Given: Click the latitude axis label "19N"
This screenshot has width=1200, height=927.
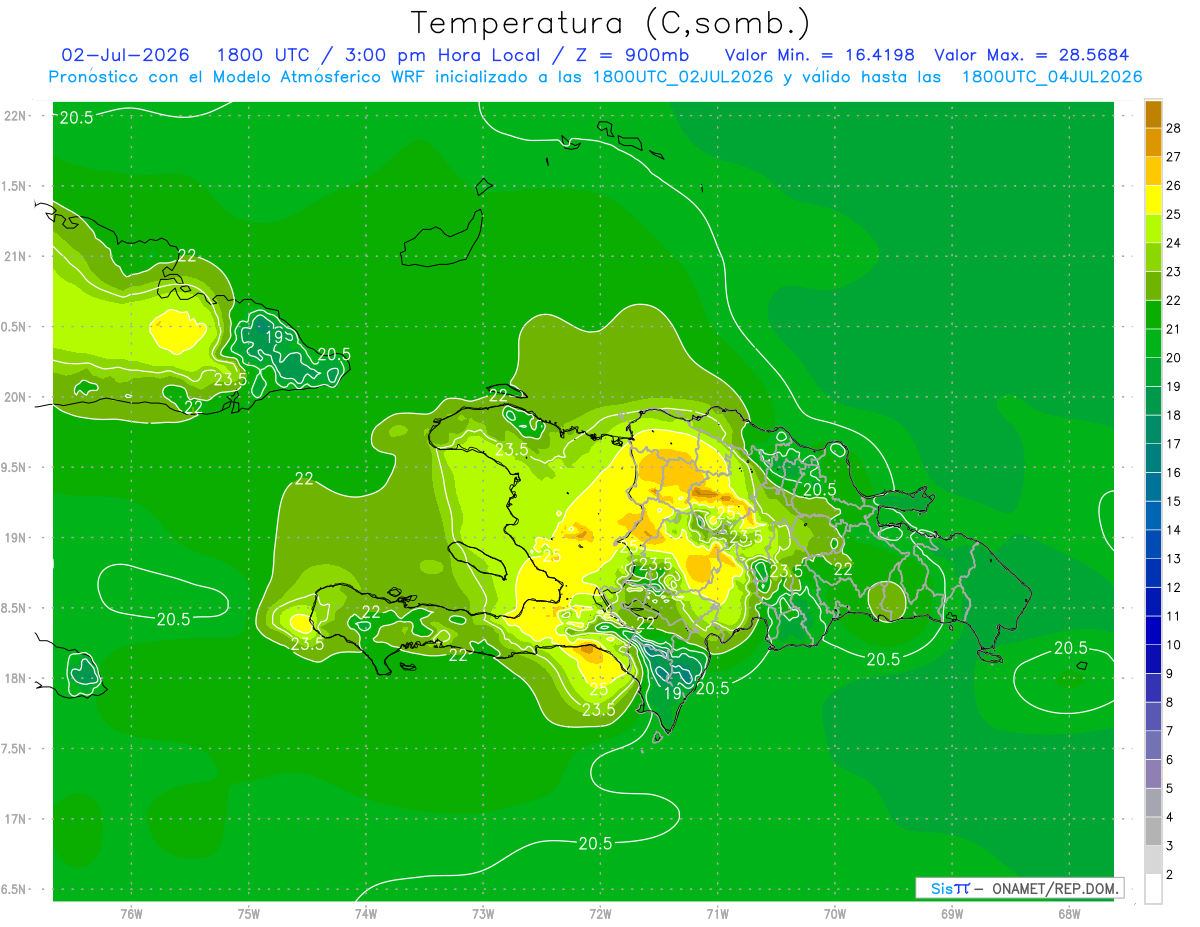Looking at the screenshot, I should tap(16, 538).
